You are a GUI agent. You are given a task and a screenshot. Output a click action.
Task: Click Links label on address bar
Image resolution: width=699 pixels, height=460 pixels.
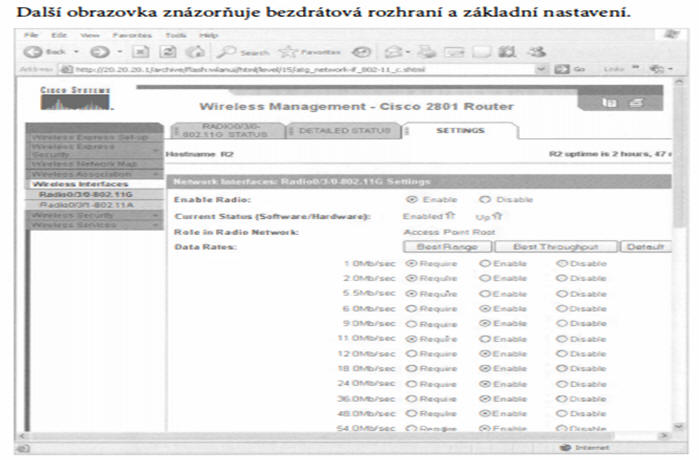click(613, 69)
